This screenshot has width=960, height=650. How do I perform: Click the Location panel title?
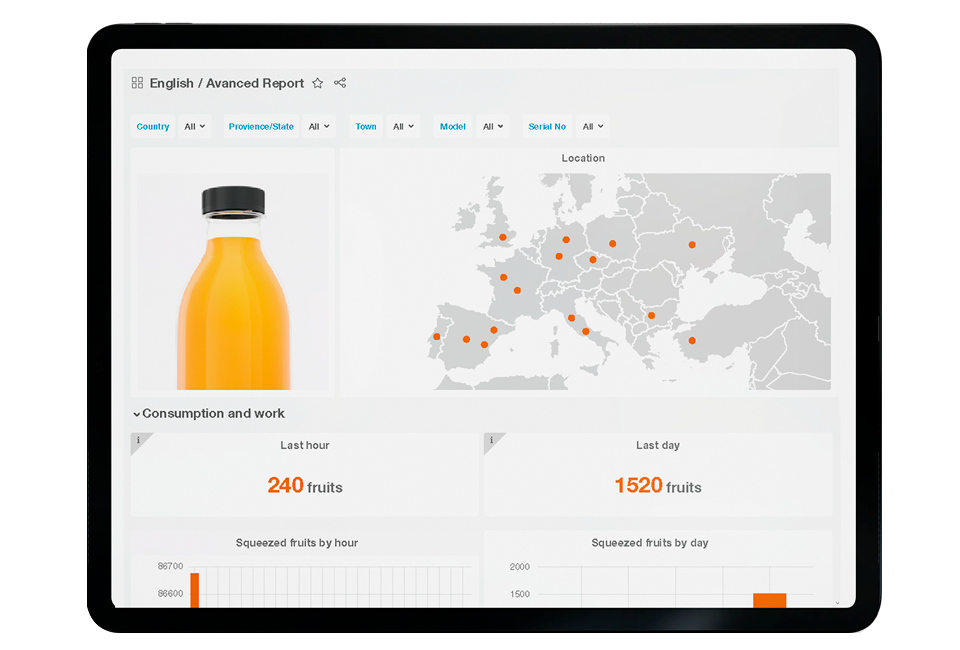point(583,158)
